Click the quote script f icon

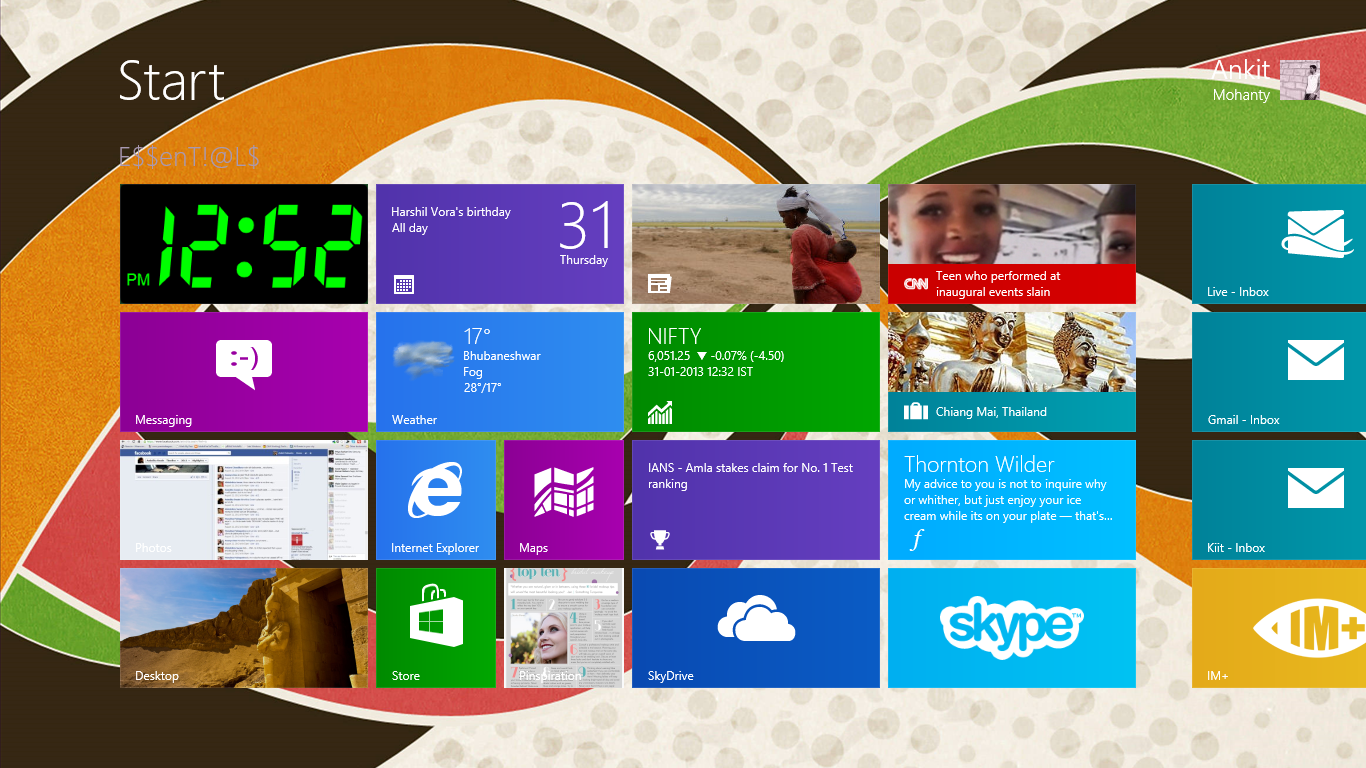[x=916, y=540]
